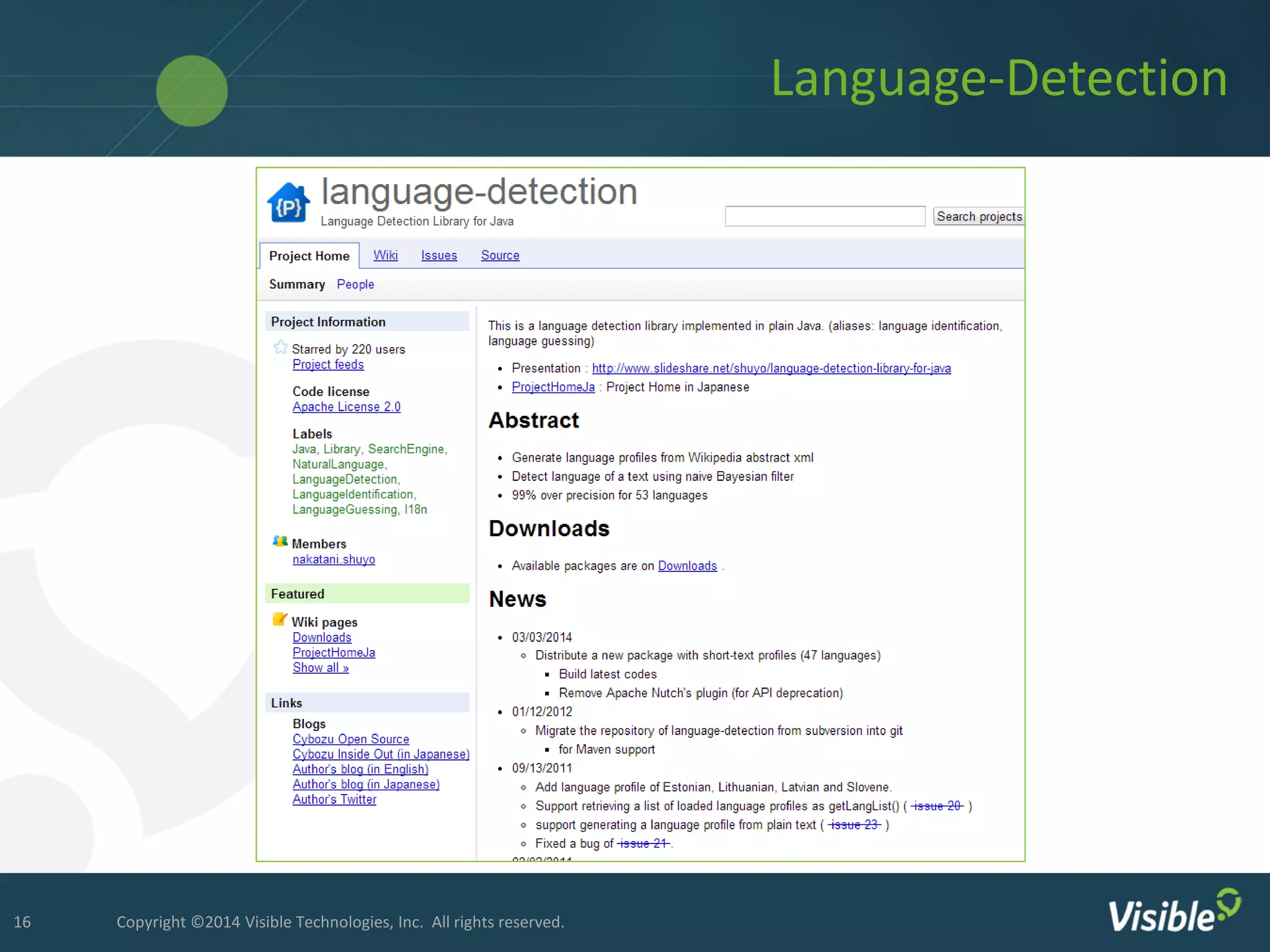Image resolution: width=1270 pixels, height=952 pixels.
Task: Click the Java label
Action: 304,449
